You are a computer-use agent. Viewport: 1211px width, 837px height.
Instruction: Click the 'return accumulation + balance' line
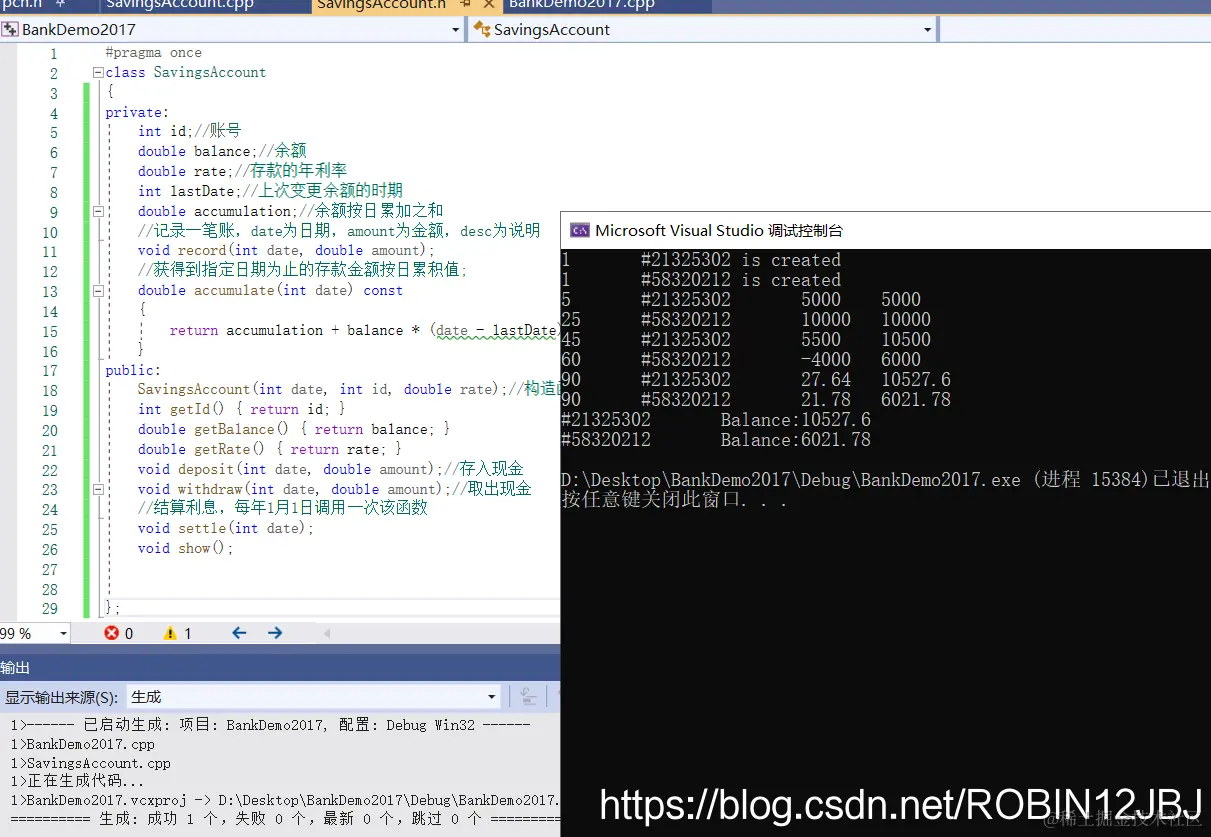point(363,331)
